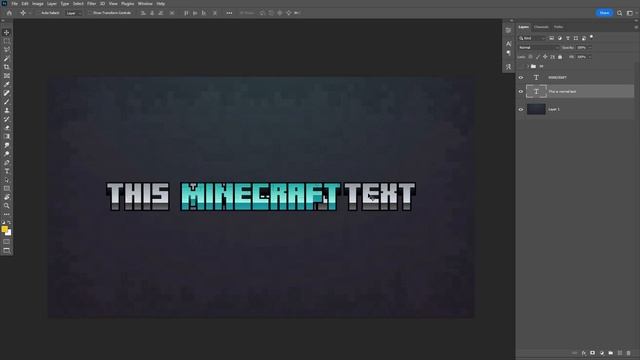Select the Rectangle shape tool
This screenshot has height=360, width=640.
pos(7,188)
